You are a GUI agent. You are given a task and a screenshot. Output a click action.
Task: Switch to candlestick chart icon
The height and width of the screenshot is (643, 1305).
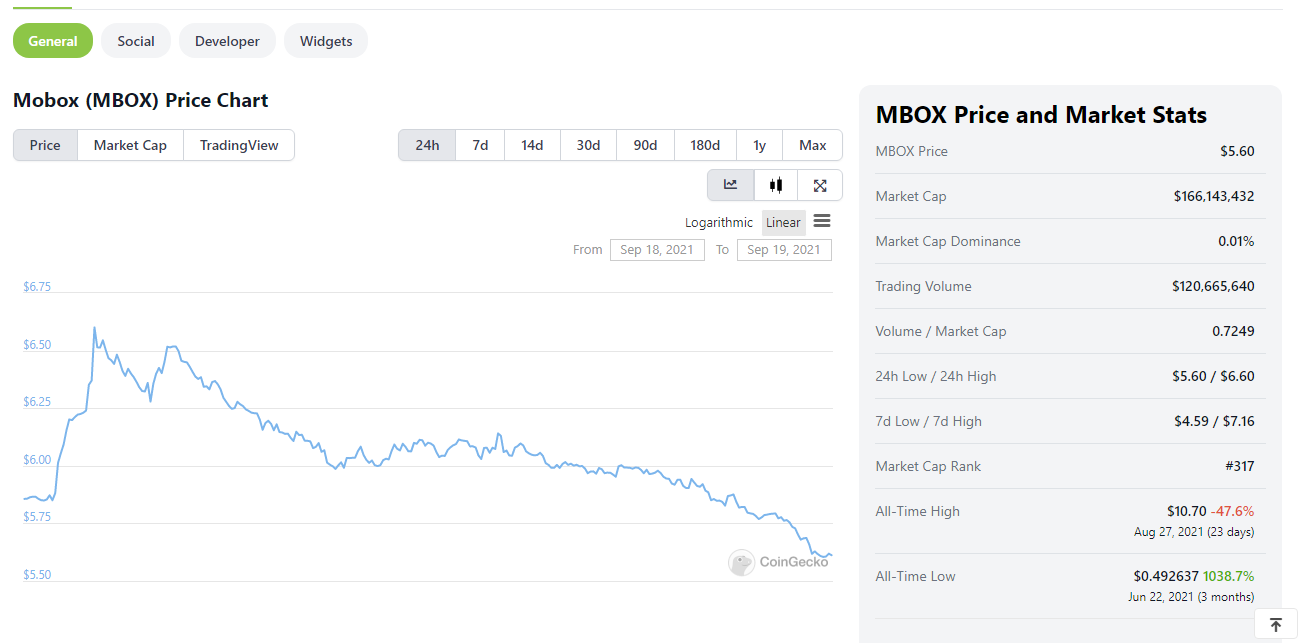(776, 185)
